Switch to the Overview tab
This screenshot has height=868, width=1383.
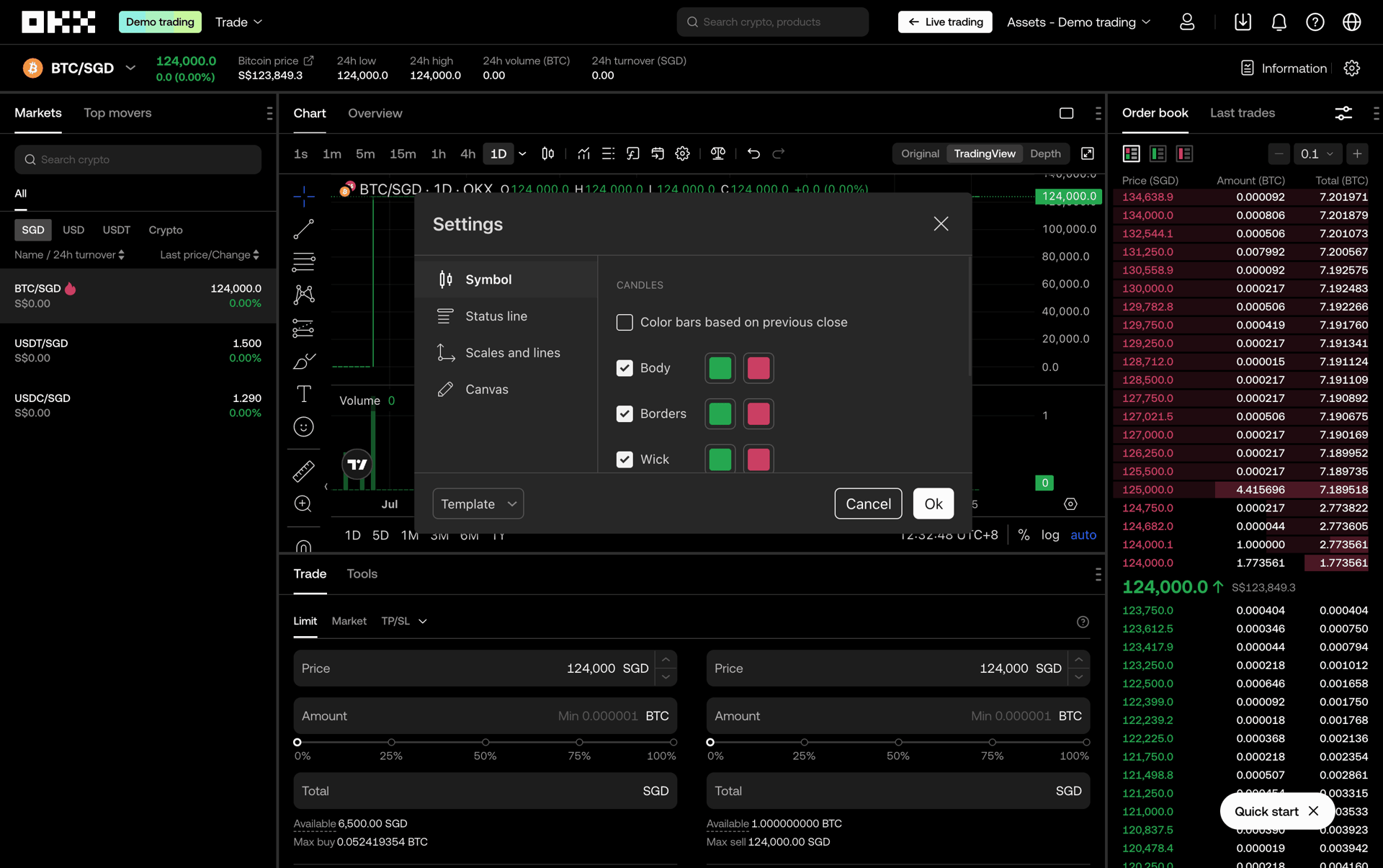pyautogui.click(x=375, y=113)
